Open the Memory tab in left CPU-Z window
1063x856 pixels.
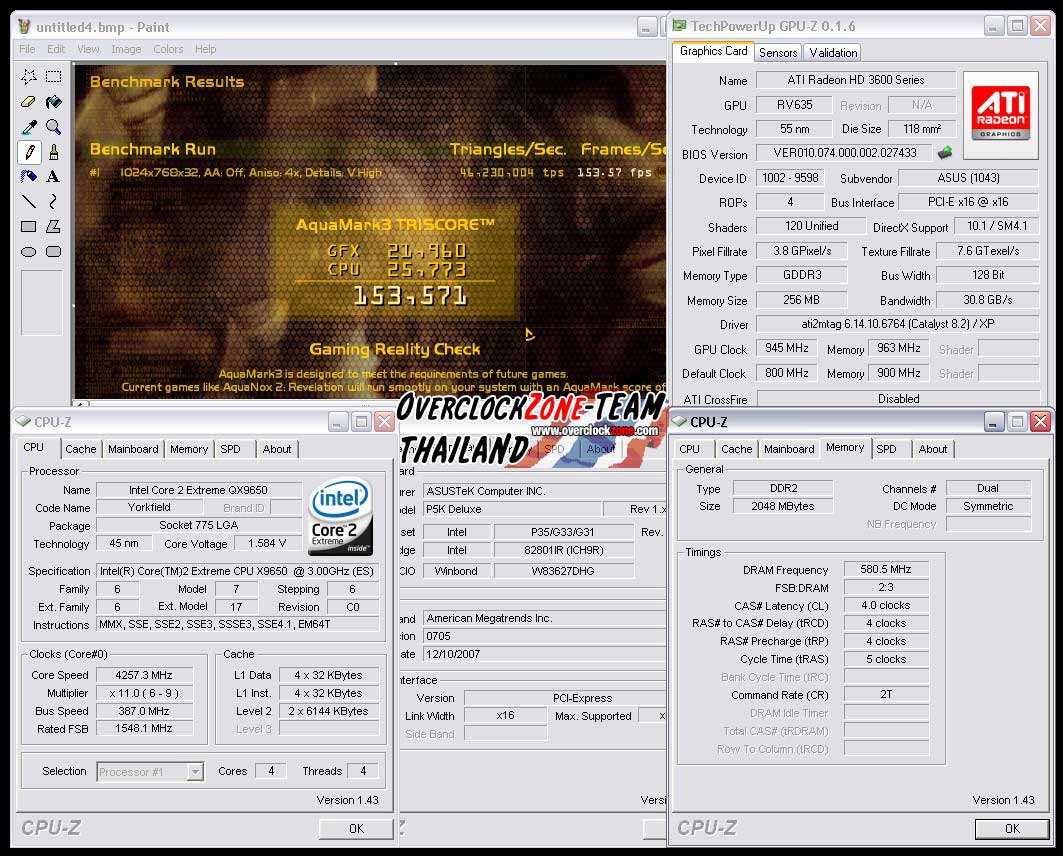(x=189, y=449)
